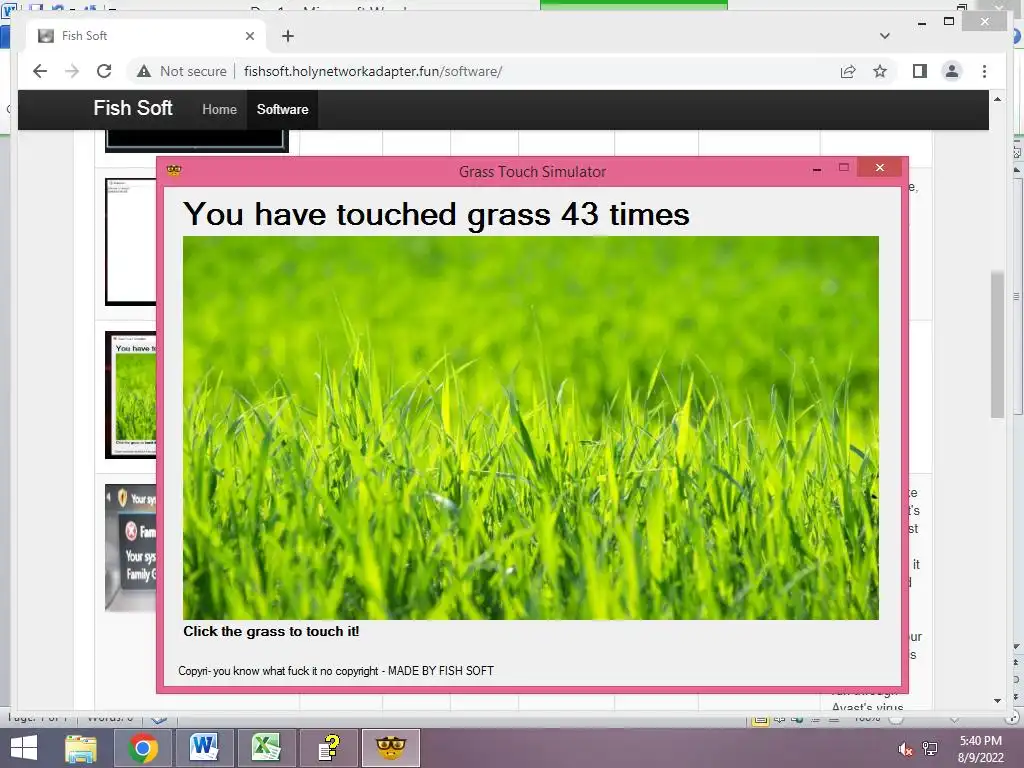Click the Fish Soft brand logo link

pyautogui.click(x=133, y=108)
